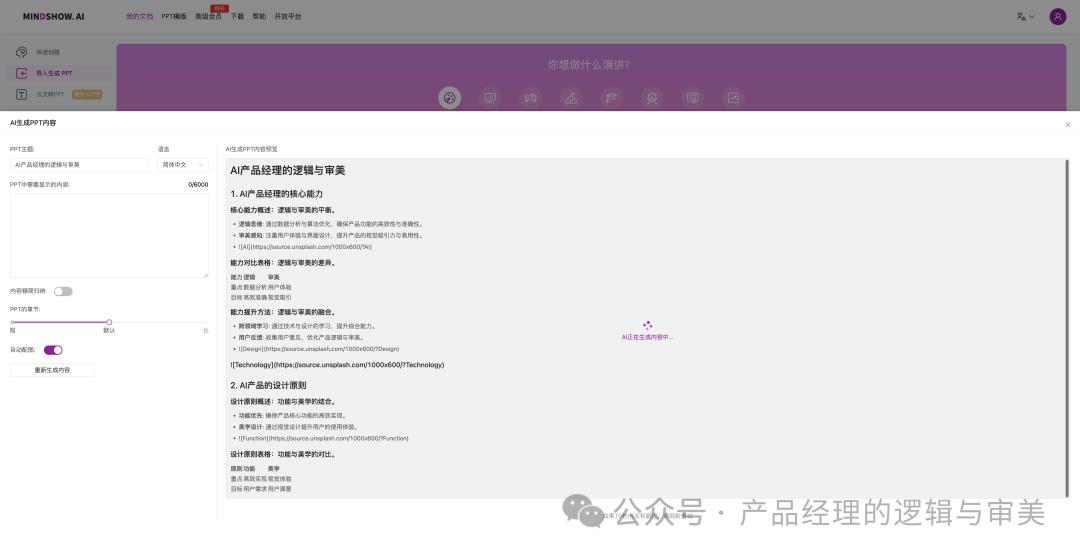Select the news layout topic icon
The width and height of the screenshot is (1080, 556).
[x=692, y=98]
